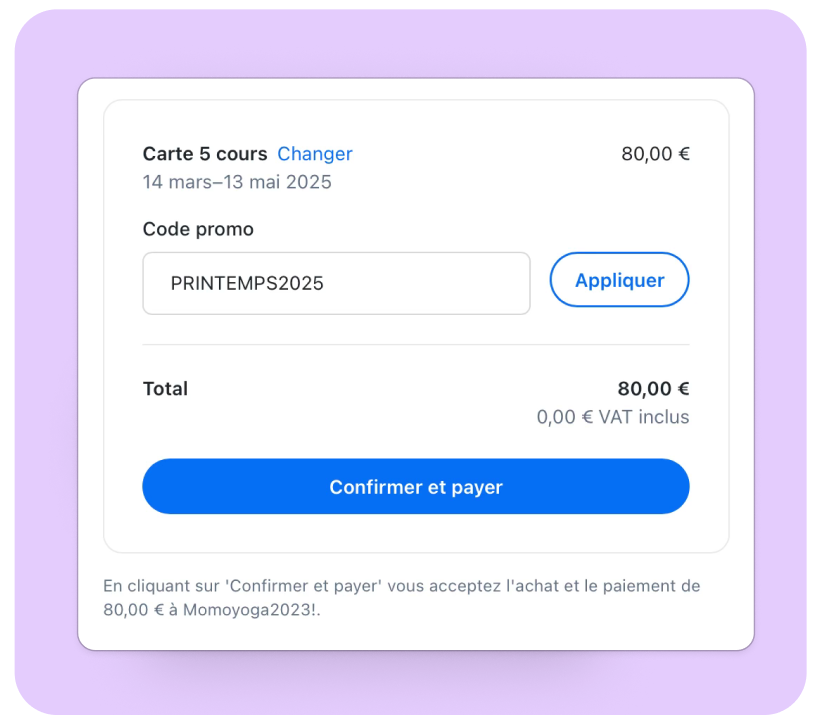Click the Total label
820x726 pixels.
[x=165, y=389]
